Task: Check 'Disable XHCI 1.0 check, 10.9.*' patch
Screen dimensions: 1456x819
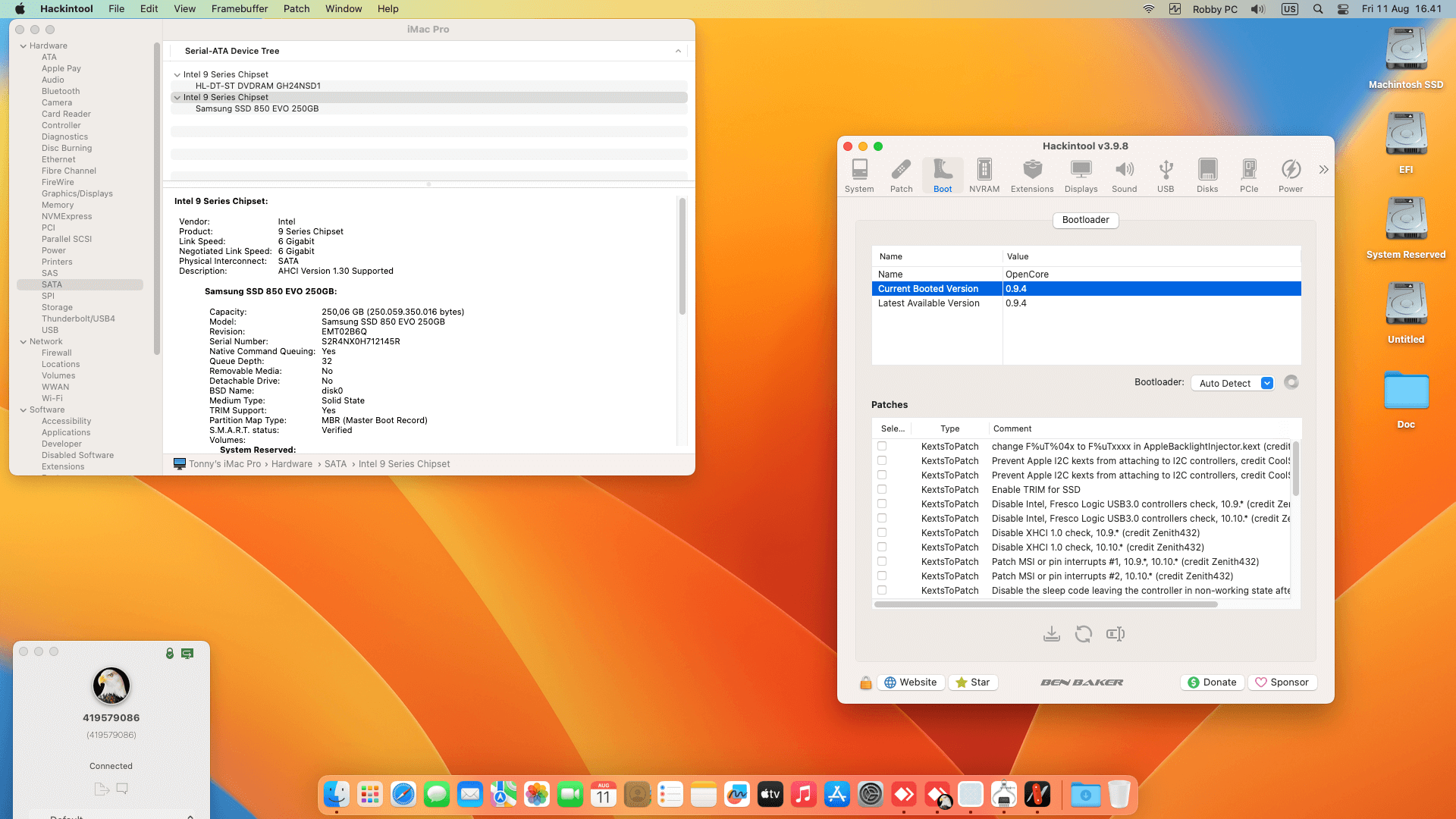Action: 882,532
